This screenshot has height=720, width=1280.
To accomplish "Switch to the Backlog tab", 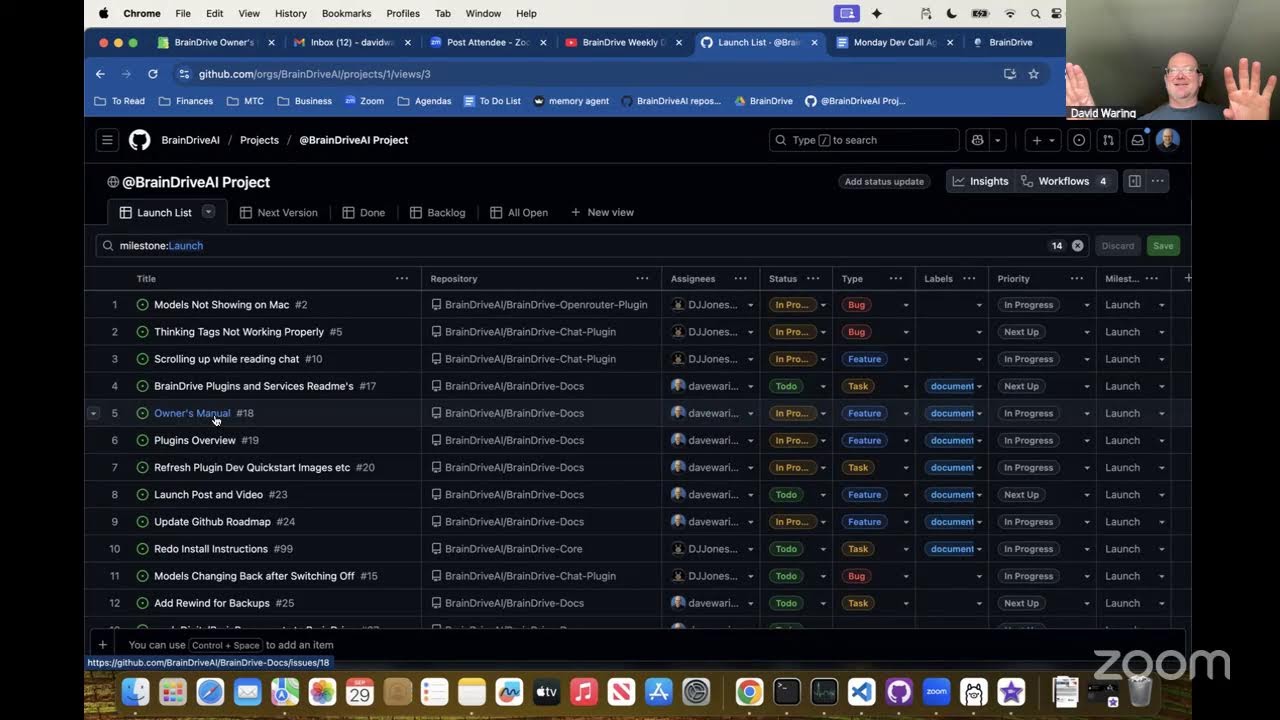I will (x=437, y=212).
